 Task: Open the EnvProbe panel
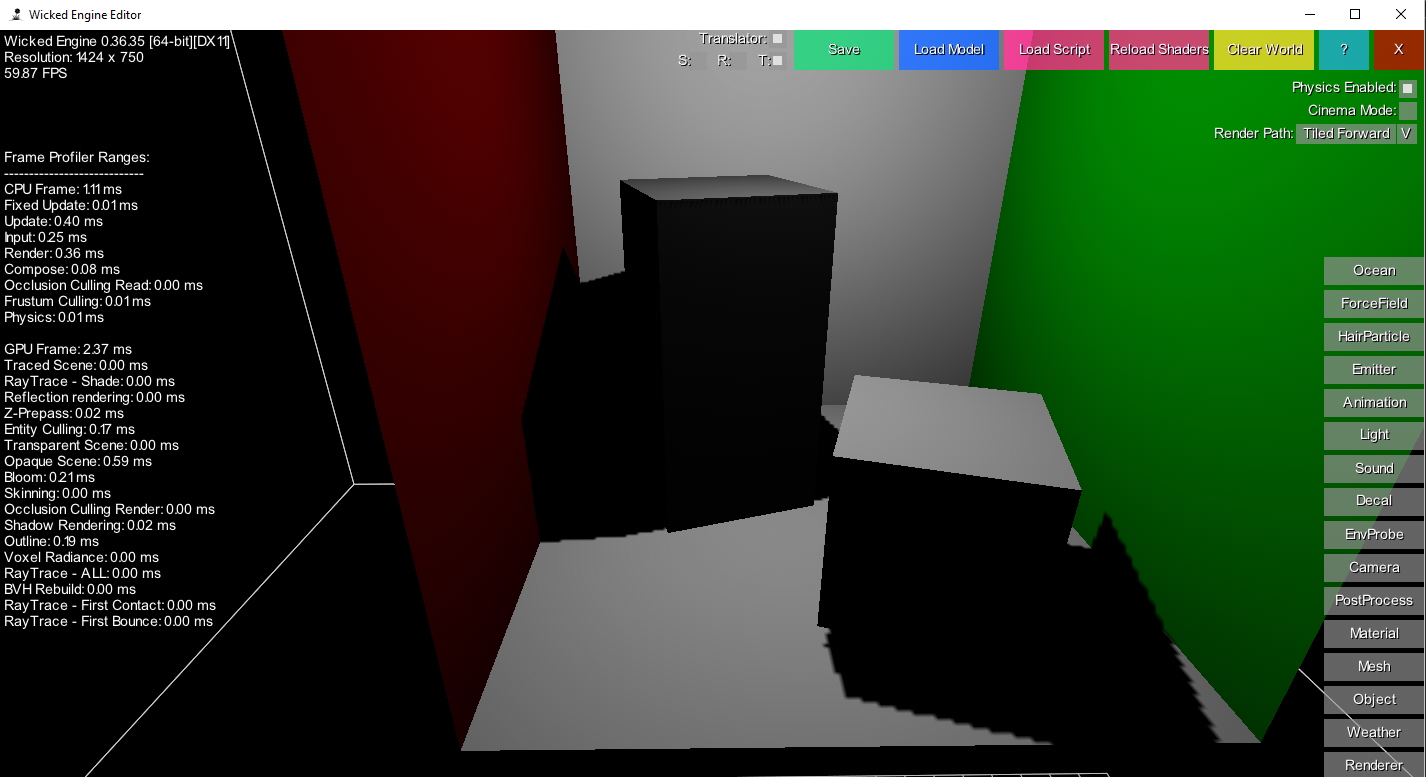point(1374,535)
